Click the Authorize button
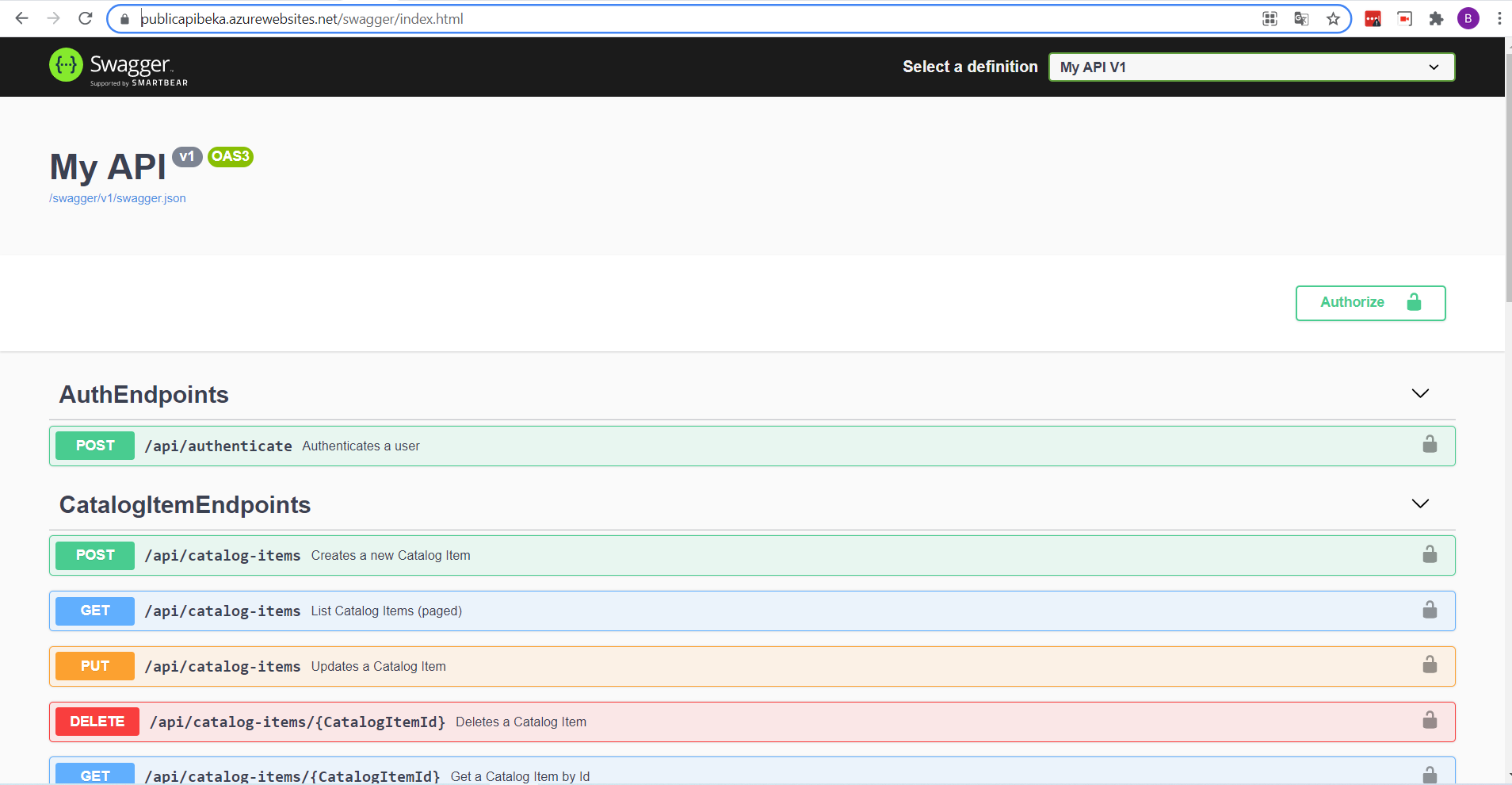This screenshot has height=785, width=1512. (x=1370, y=303)
